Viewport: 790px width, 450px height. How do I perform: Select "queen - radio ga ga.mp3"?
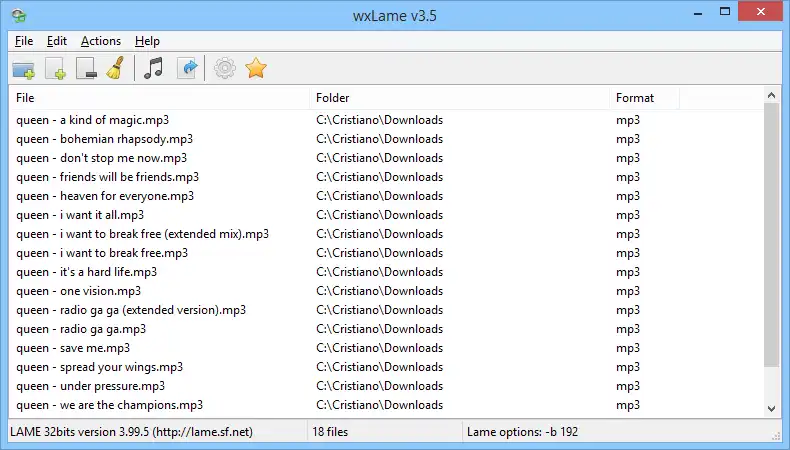pyautogui.click(x=81, y=329)
